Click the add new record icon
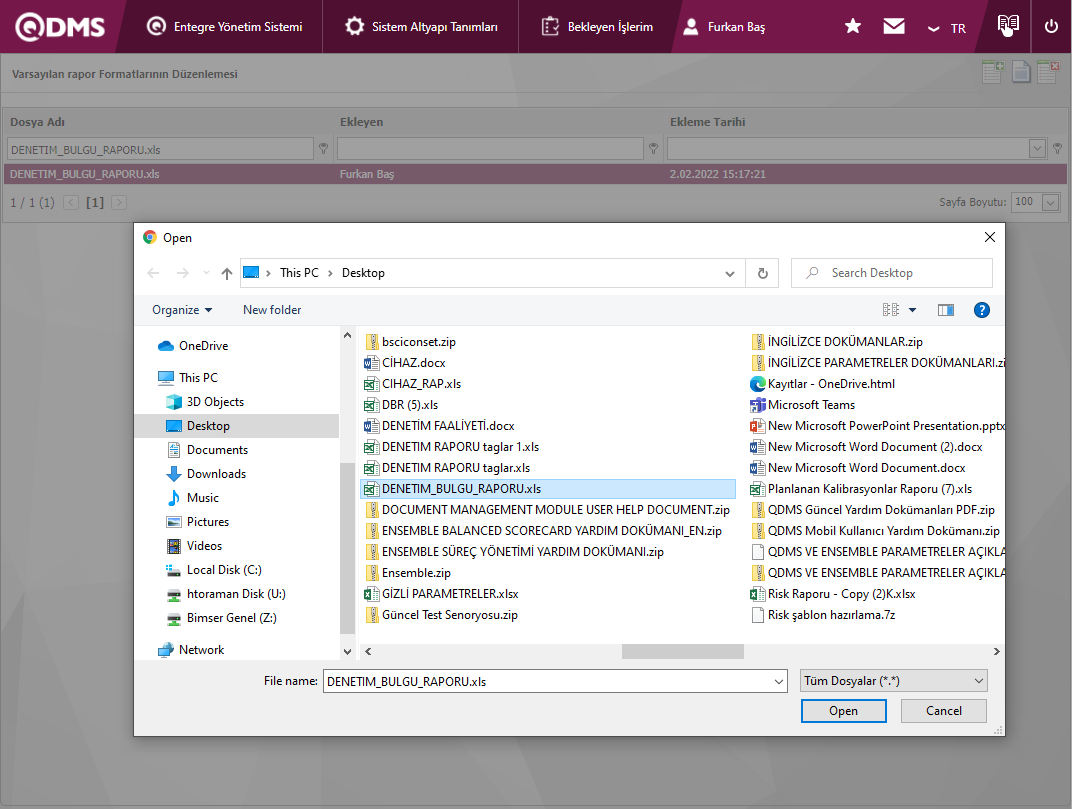Viewport: 1072px width, 809px height. tap(993, 72)
